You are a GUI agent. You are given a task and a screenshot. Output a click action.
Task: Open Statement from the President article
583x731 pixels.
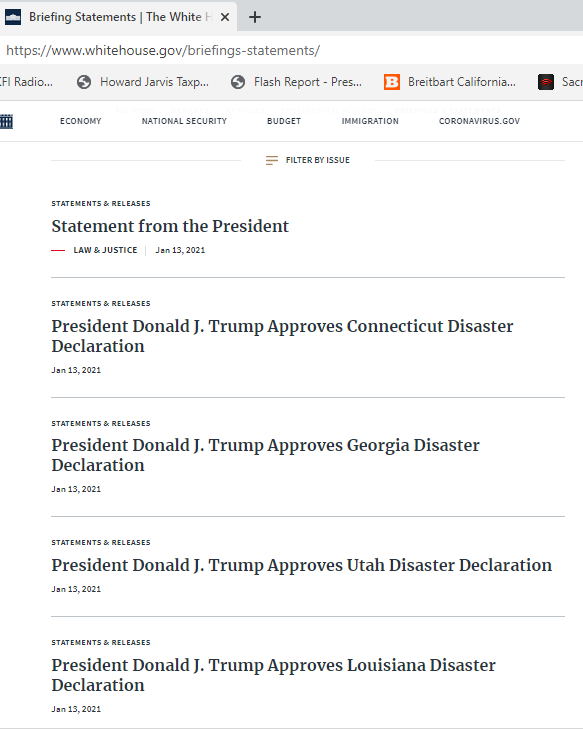pyautogui.click(x=170, y=226)
